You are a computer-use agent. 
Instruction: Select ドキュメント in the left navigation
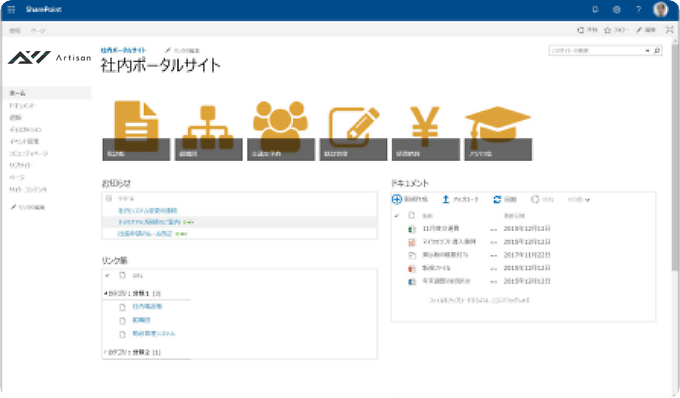(23, 105)
